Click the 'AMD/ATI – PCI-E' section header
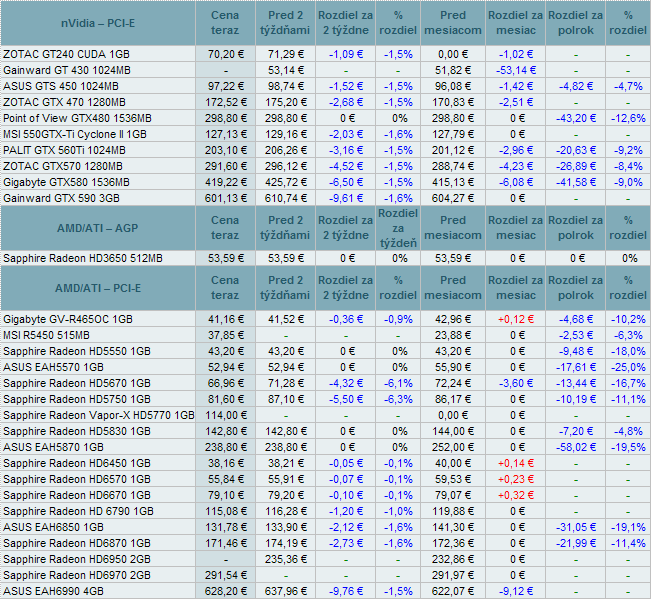Image resolution: width=651 pixels, height=599 pixels. pos(98,288)
